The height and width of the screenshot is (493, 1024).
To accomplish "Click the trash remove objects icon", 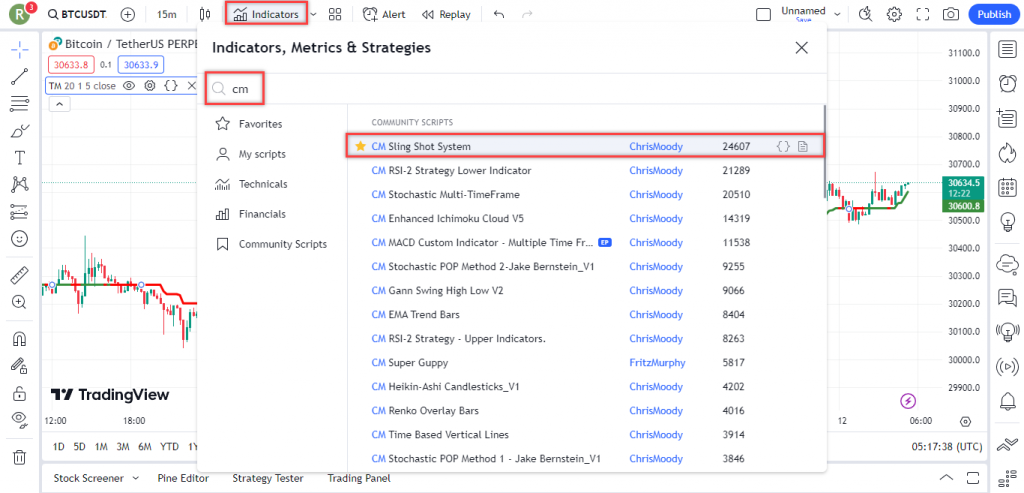I will tap(20, 456).
